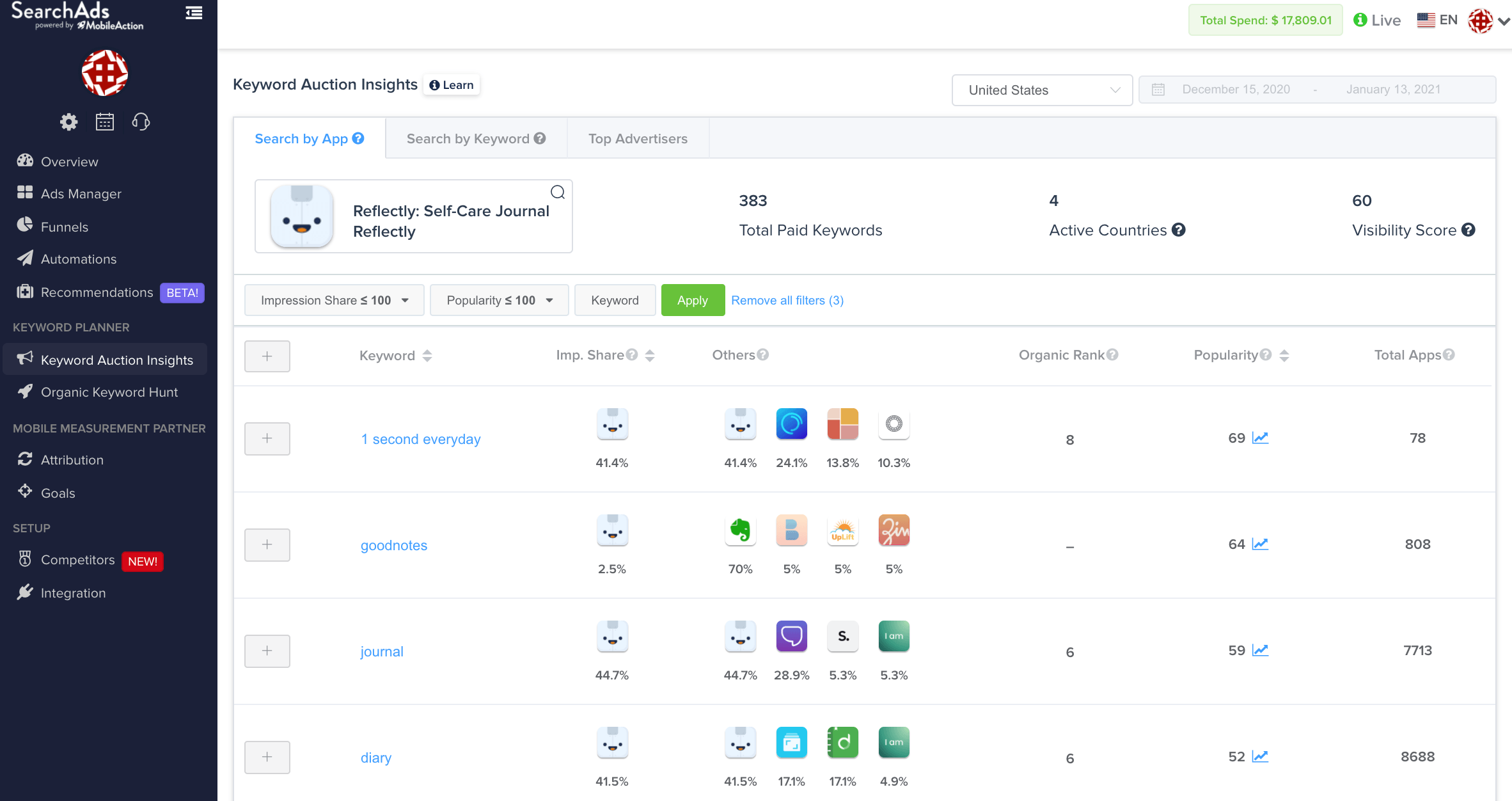
Task: Click the Learn button
Action: coord(452,84)
